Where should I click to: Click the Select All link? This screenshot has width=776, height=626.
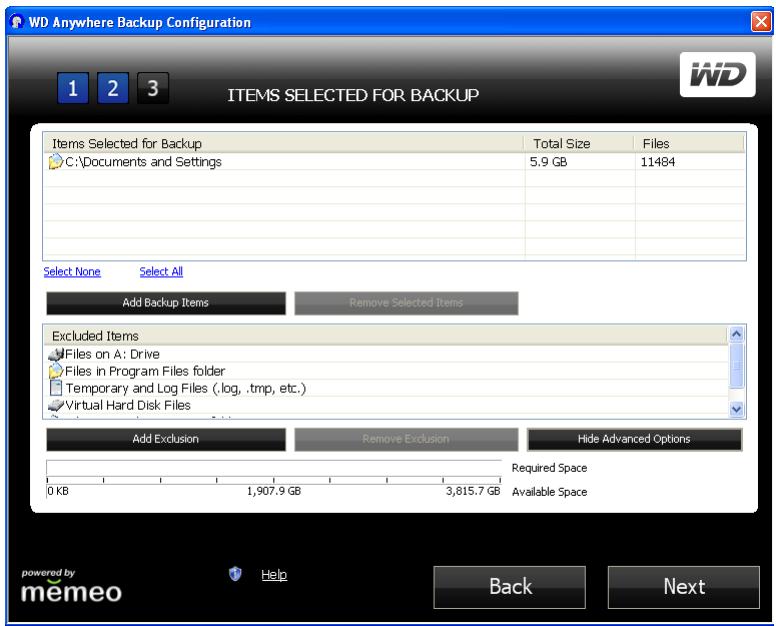(161, 272)
